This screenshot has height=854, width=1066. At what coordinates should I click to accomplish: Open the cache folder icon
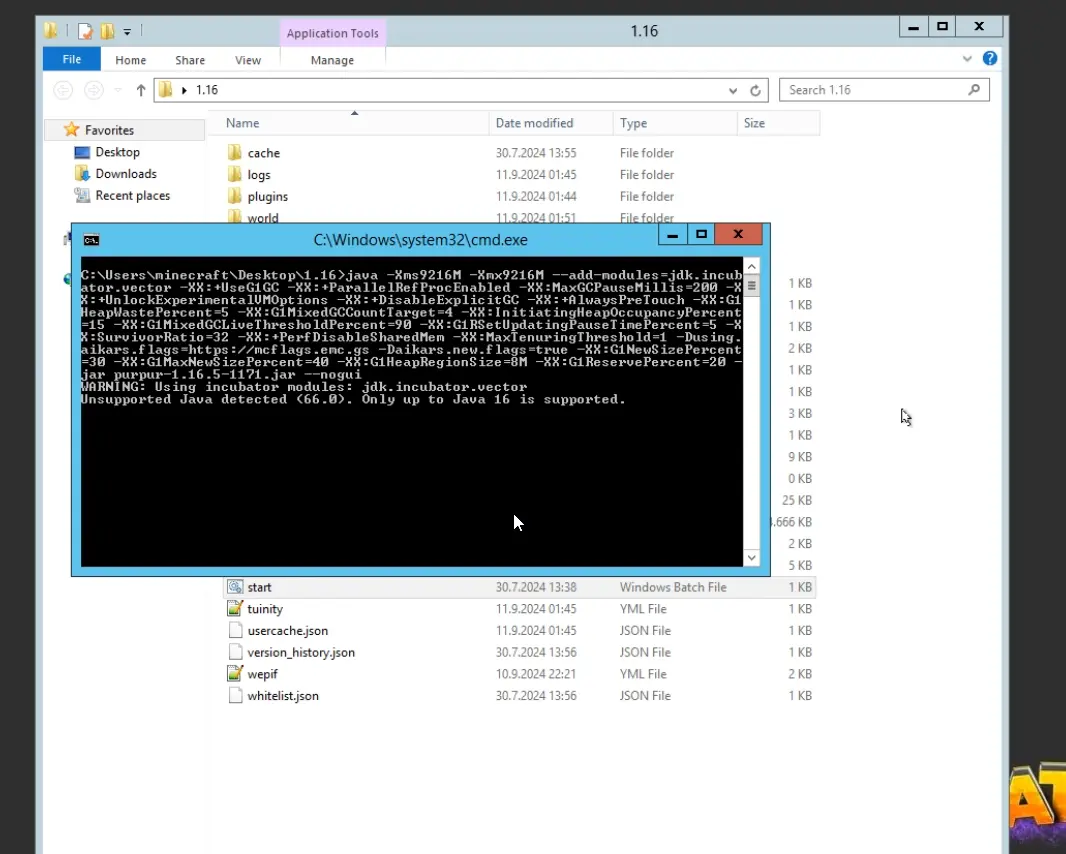(x=235, y=152)
